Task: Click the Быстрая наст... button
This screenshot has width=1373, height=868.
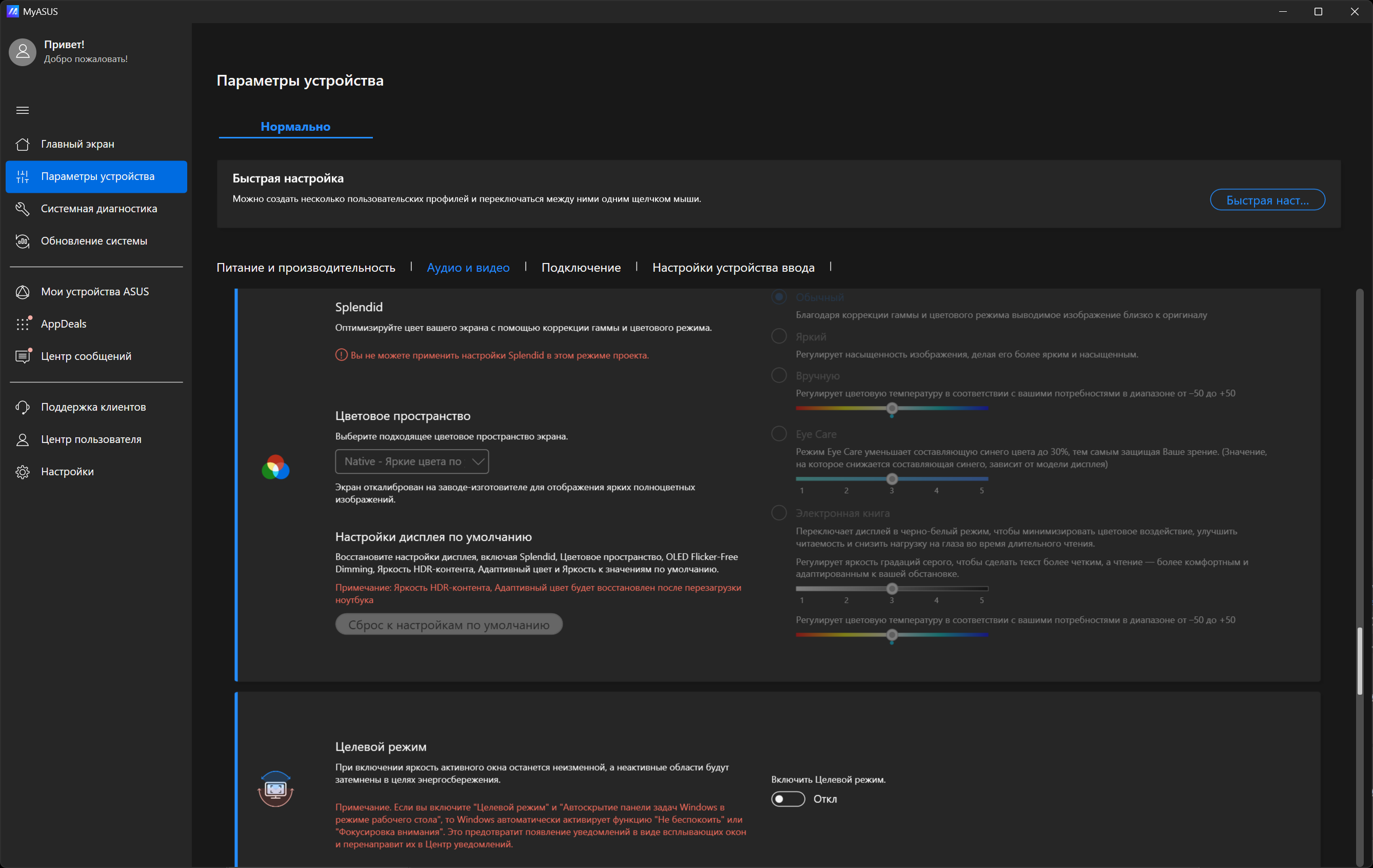Action: [x=1267, y=200]
